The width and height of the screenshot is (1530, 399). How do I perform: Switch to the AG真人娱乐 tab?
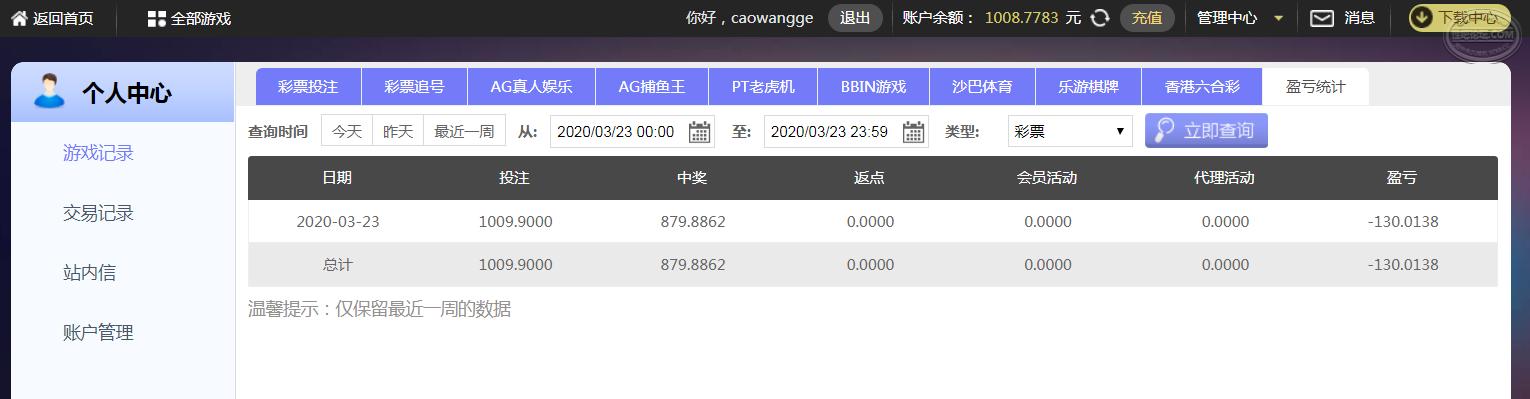[531, 86]
